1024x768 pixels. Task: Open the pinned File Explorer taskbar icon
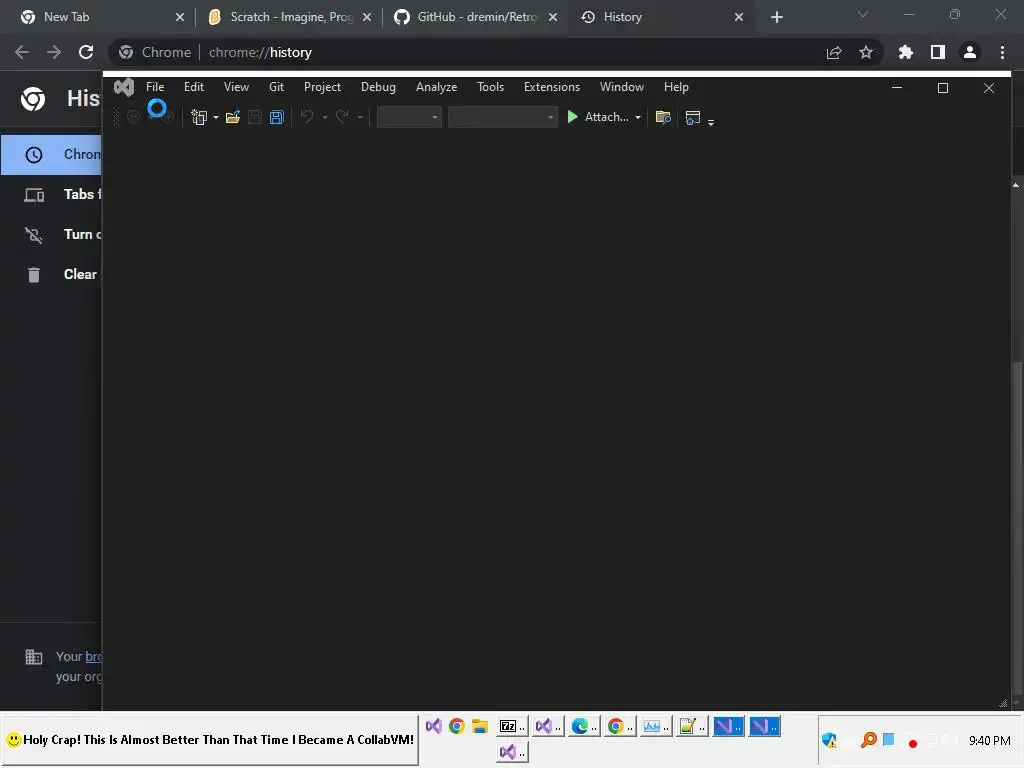(480, 726)
